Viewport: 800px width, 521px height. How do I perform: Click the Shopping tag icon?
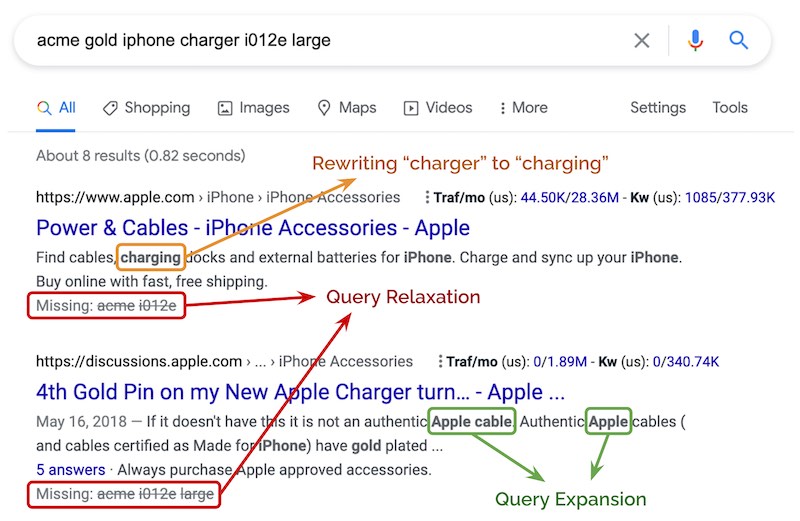110,108
